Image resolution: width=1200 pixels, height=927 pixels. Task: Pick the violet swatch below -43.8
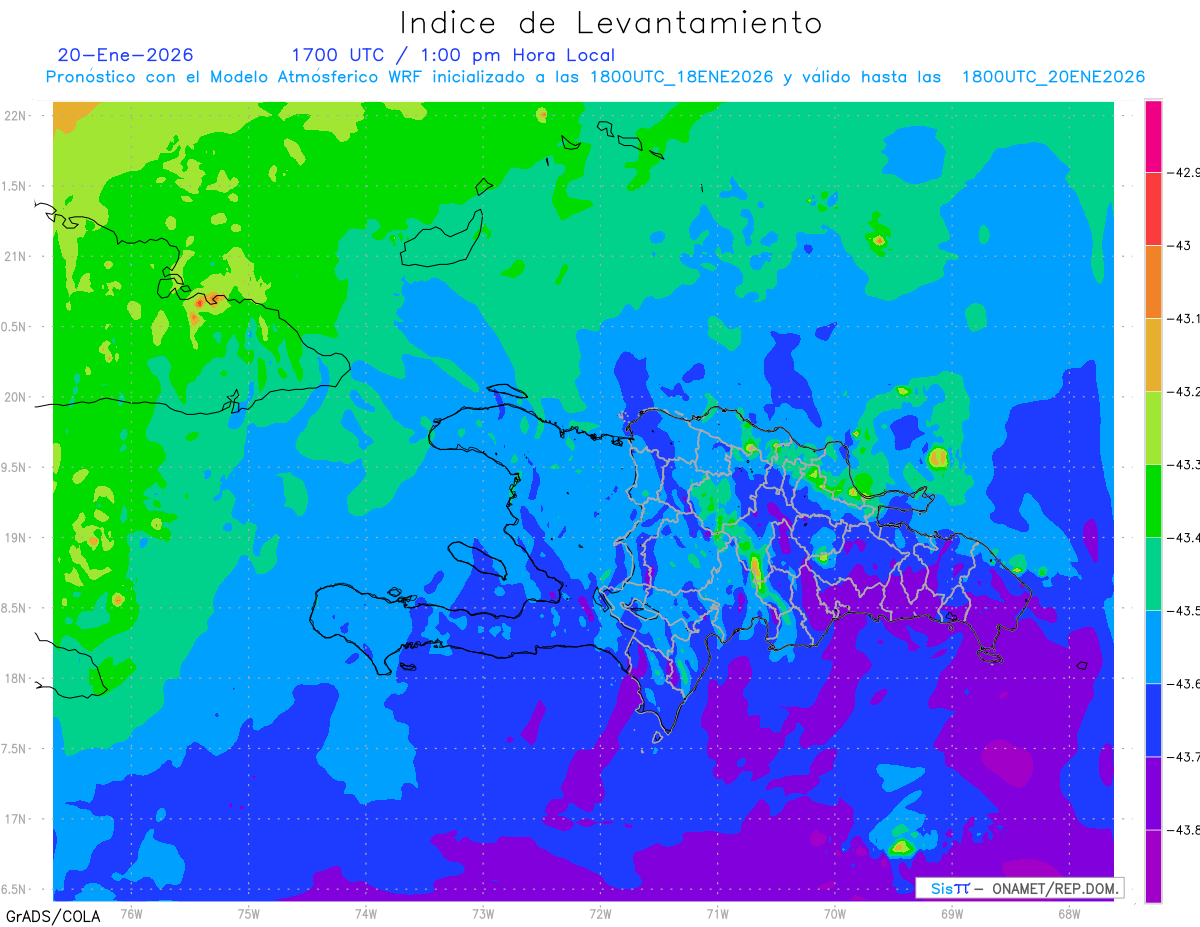(1153, 866)
